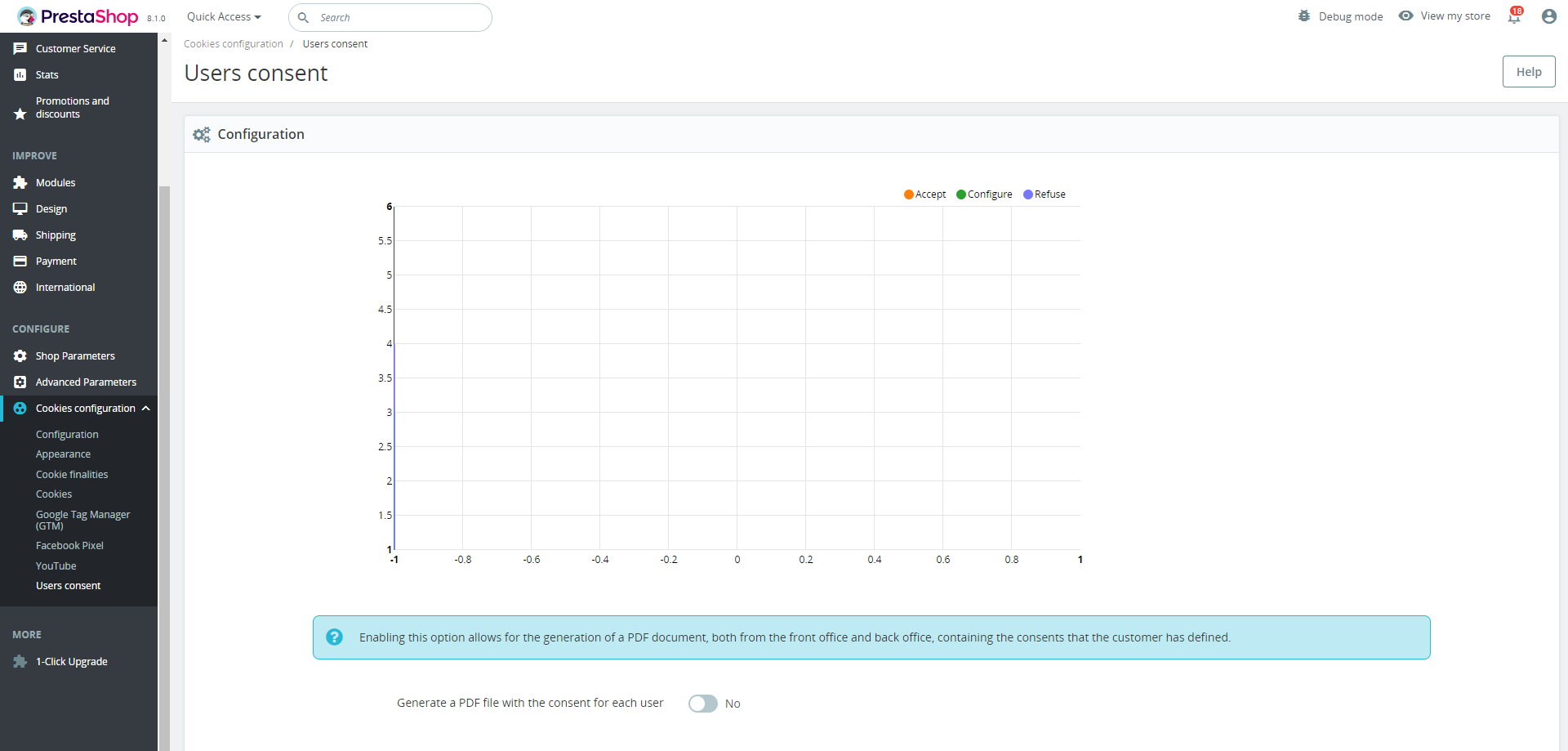
Task: Open the notifications bell icon
Action: (x=1515, y=16)
